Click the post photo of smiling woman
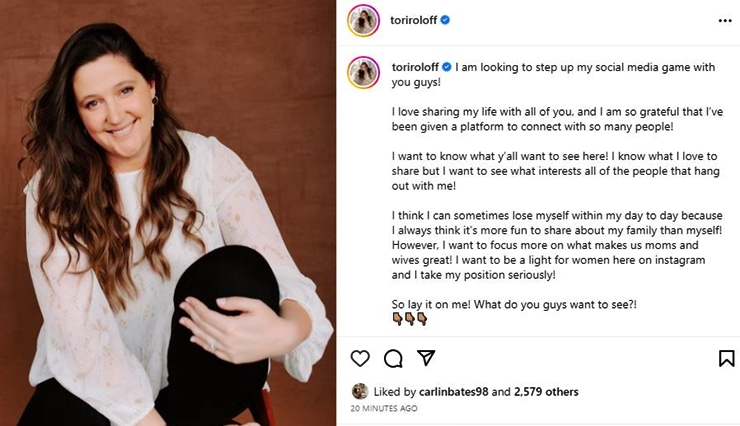 [x=168, y=213]
